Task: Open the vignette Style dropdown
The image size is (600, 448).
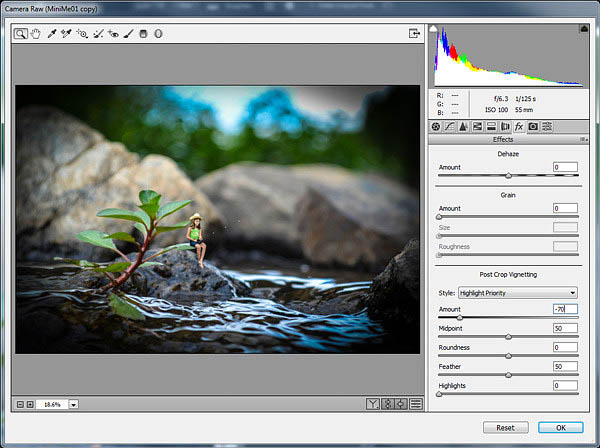Action: click(x=516, y=293)
